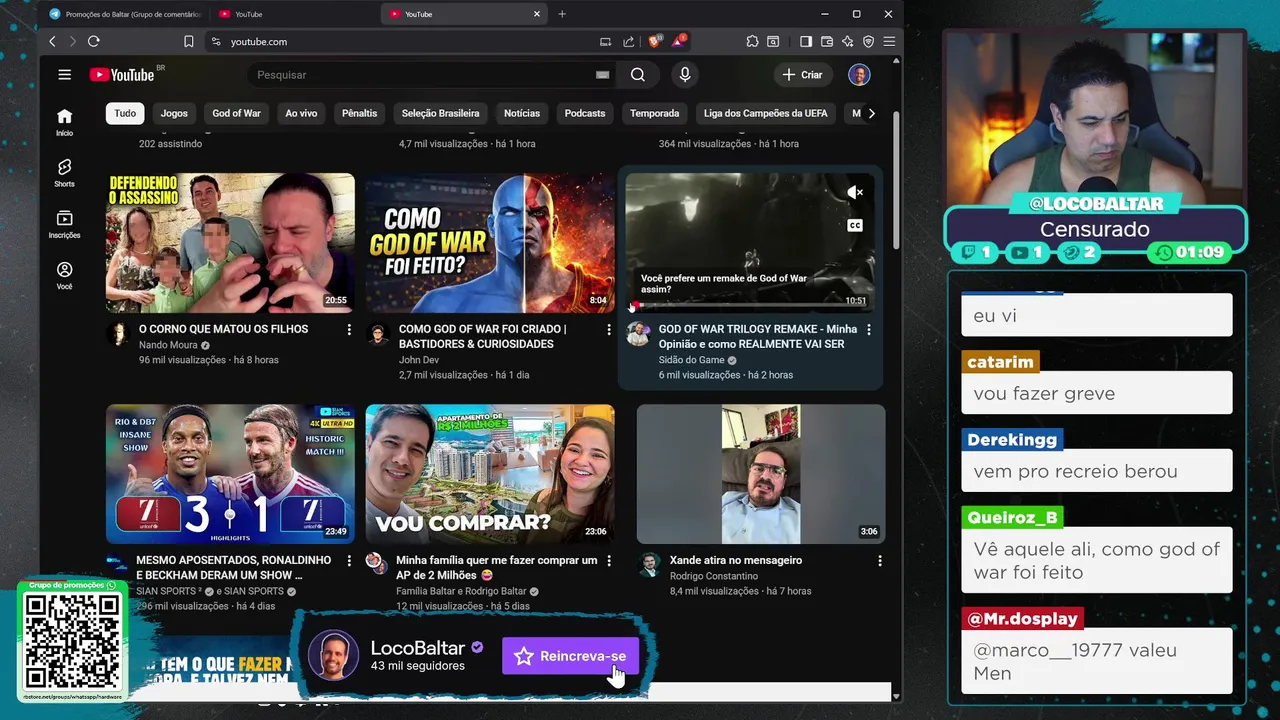Click the Reincreva-se button
The height and width of the screenshot is (720, 1280).
point(570,656)
